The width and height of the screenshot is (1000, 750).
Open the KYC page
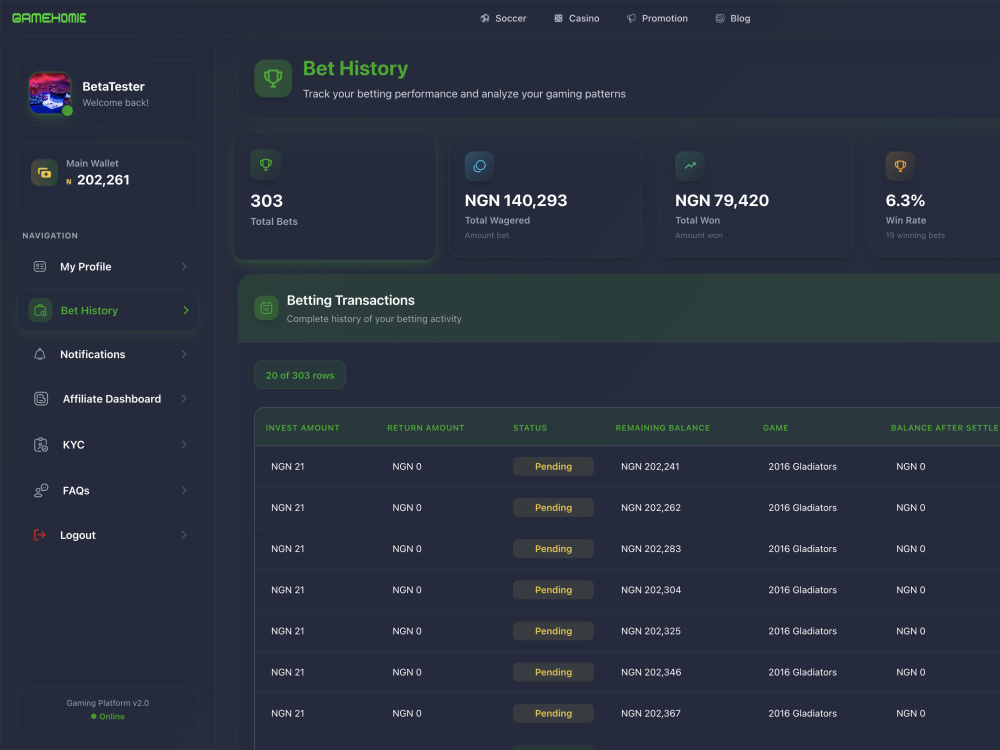tap(73, 445)
